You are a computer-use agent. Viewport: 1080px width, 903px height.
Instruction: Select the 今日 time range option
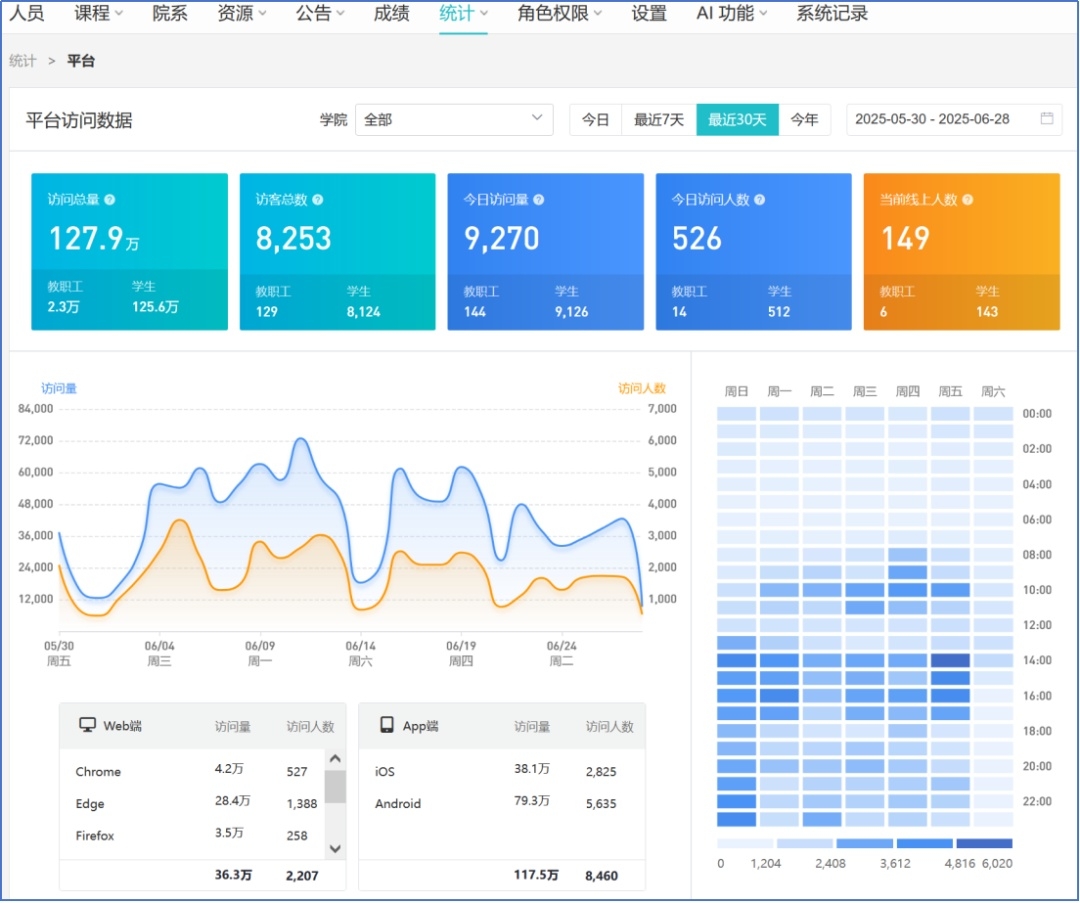pos(596,120)
